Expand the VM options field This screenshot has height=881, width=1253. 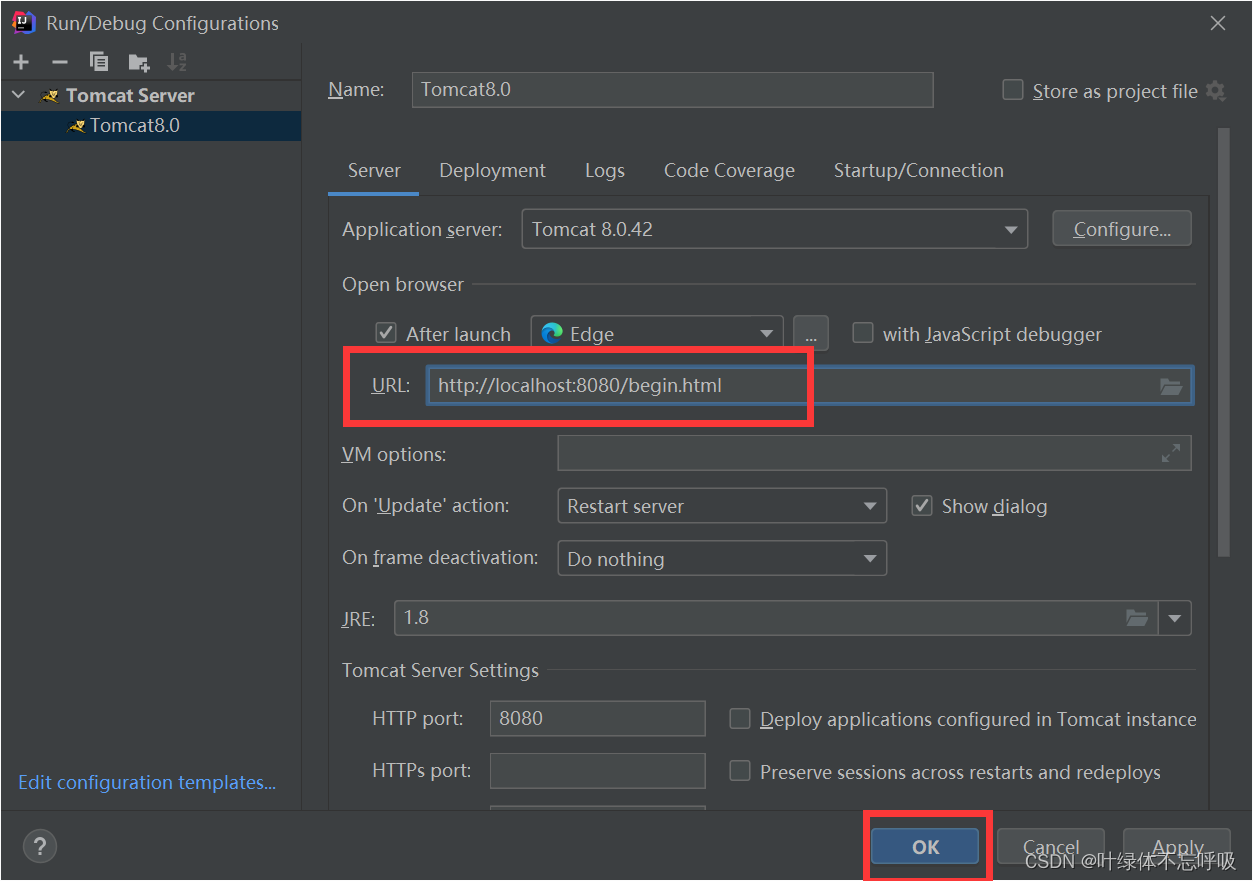(1171, 454)
